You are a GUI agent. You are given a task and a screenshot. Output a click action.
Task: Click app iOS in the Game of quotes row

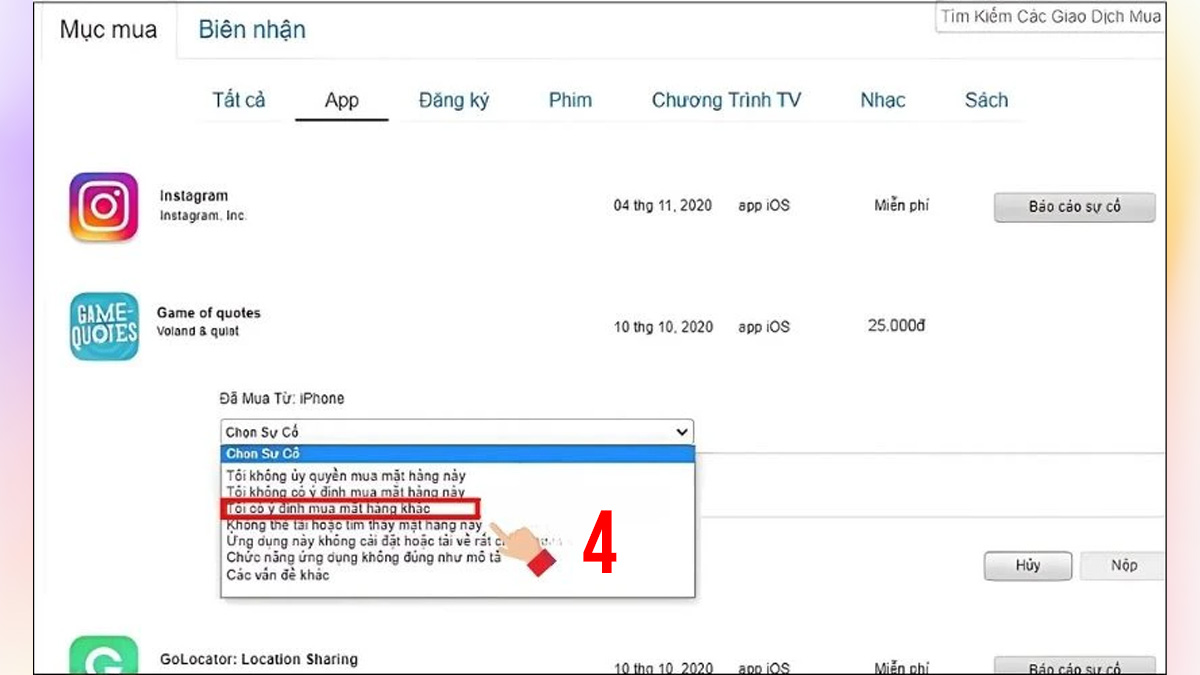pyautogui.click(x=764, y=327)
